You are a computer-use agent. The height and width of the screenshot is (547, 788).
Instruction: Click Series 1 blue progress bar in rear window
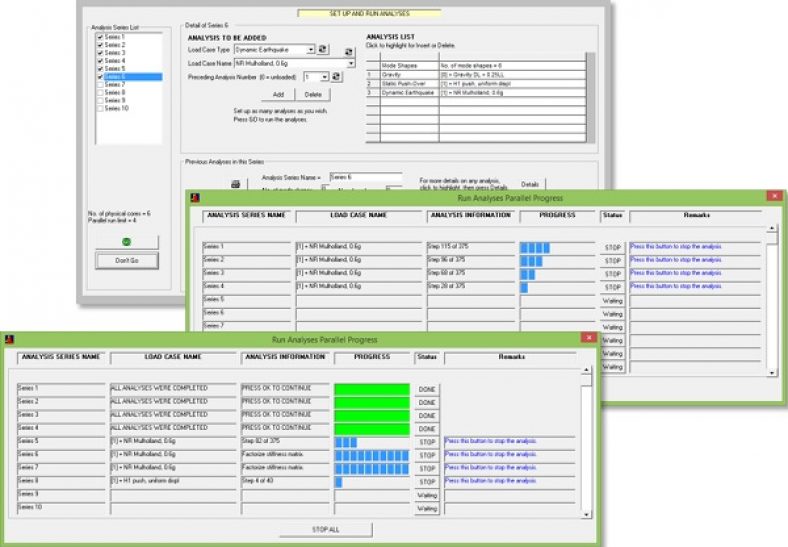click(x=535, y=247)
